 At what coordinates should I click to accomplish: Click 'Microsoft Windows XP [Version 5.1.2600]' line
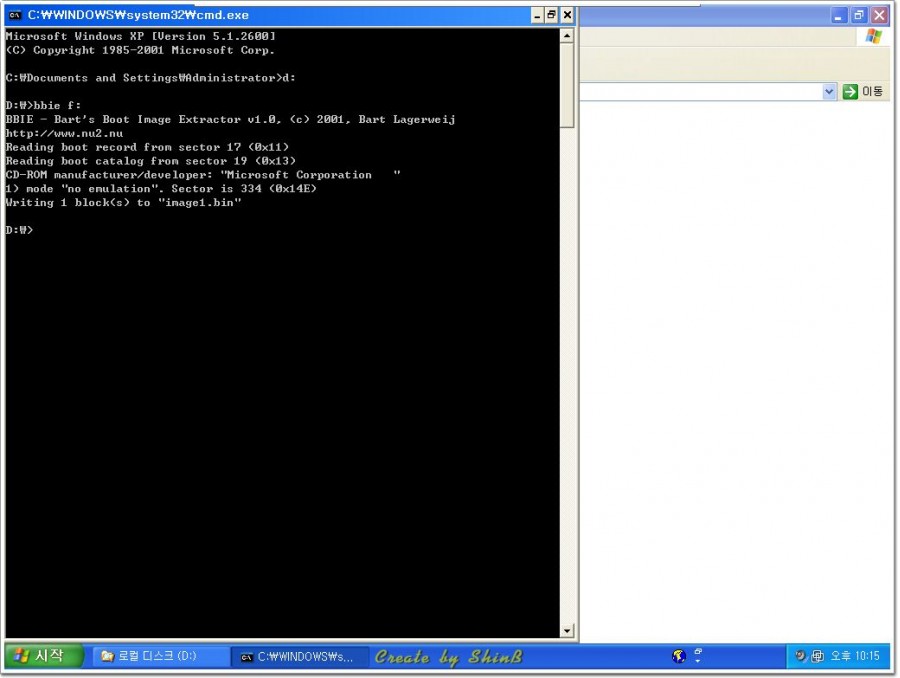(x=141, y=36)
